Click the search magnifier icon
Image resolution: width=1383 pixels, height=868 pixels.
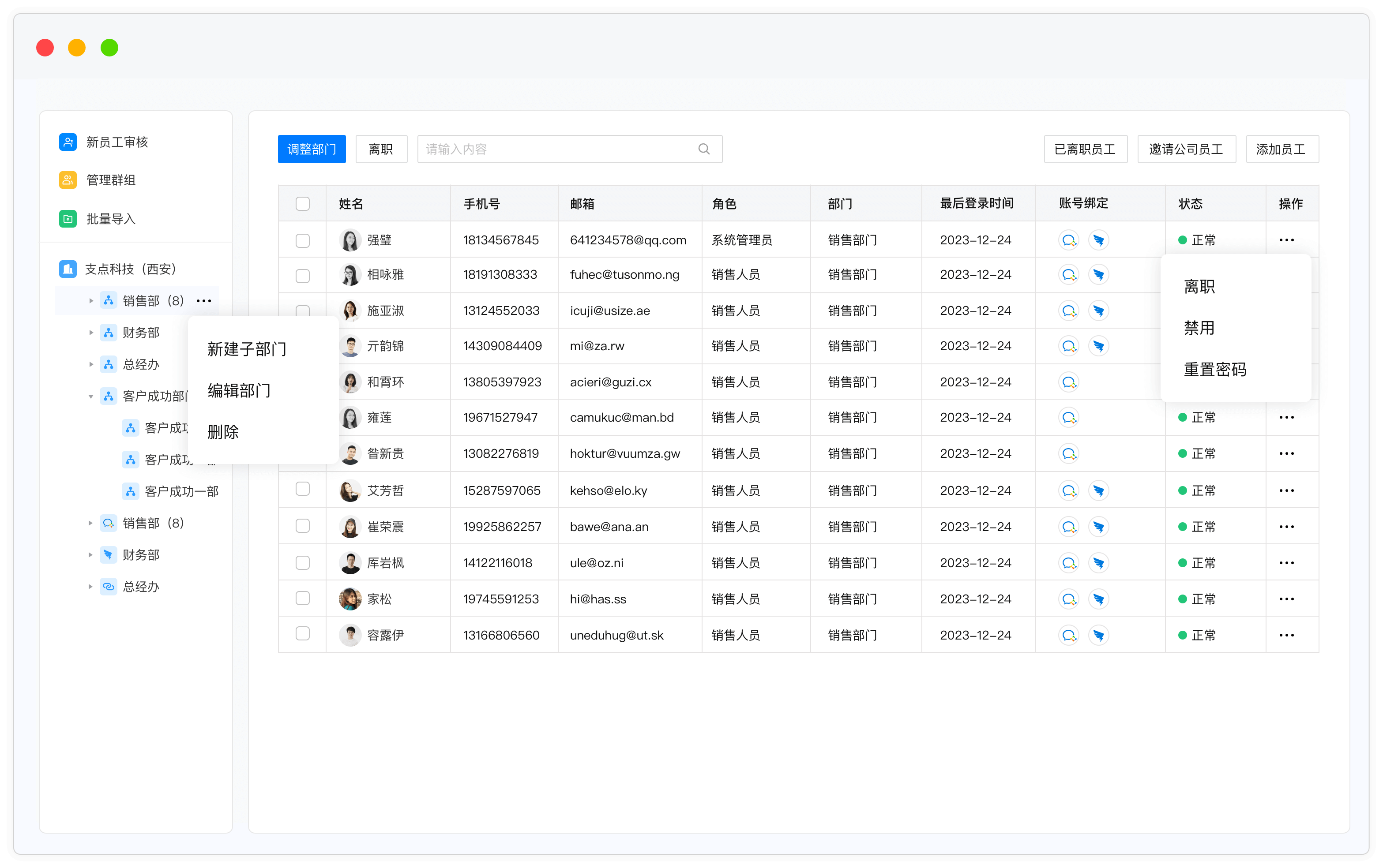pyautogui.click(x=704, y=149)
